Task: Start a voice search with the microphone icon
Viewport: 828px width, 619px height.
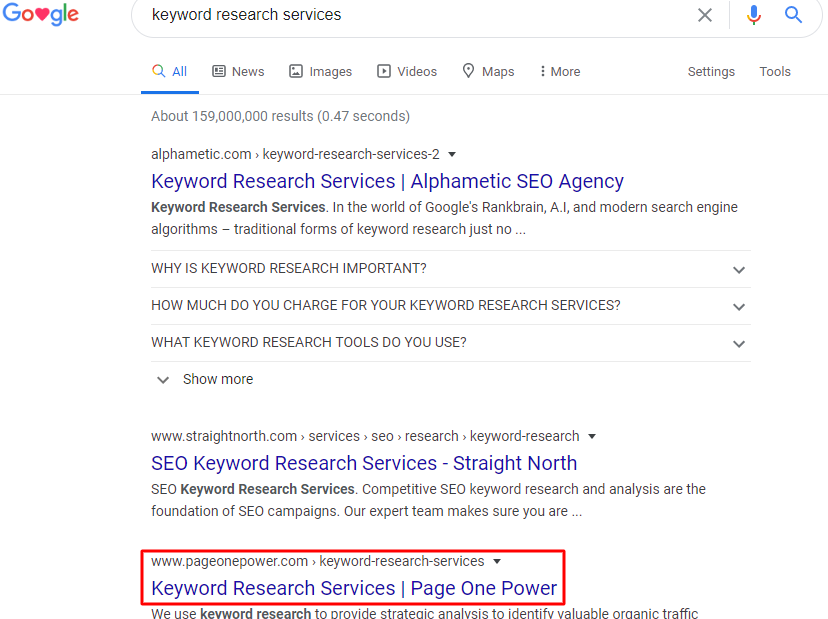Action: [x=754, y=15]
